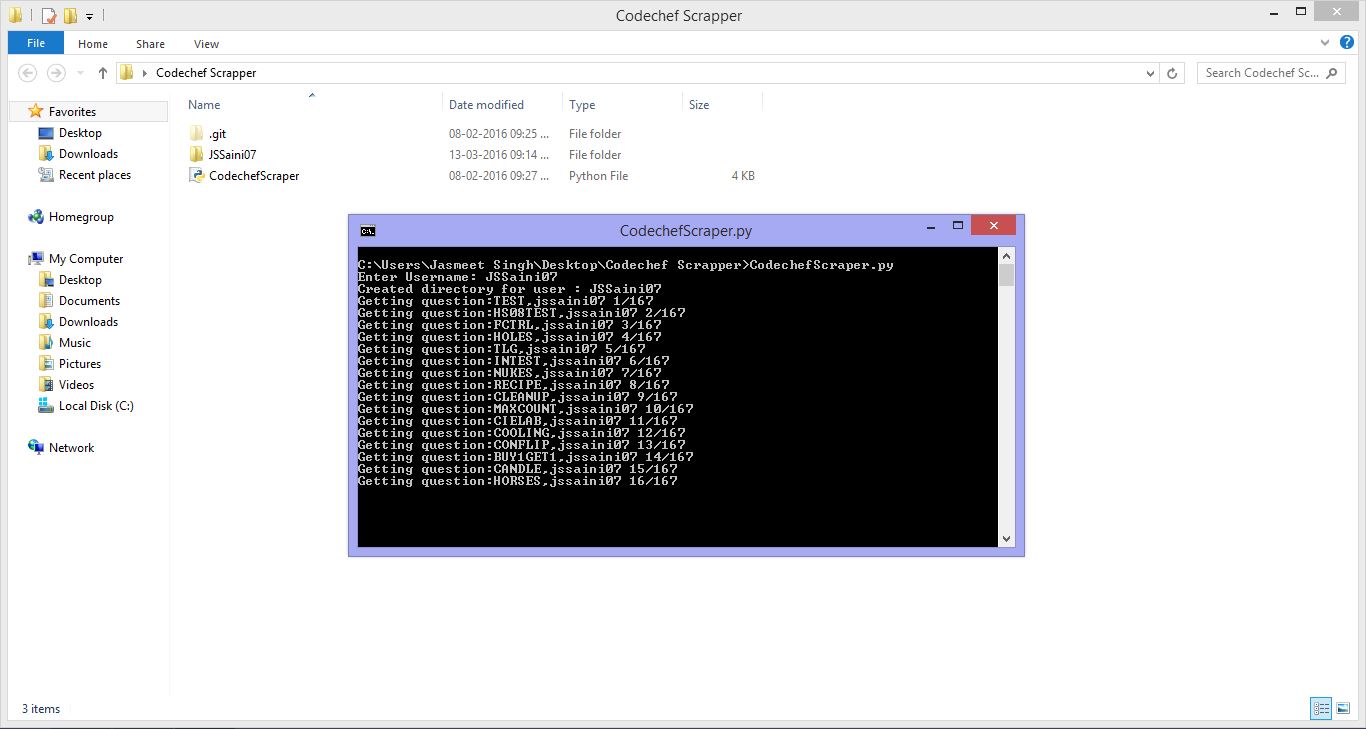Click the 4 KB size value
This screenshot has height=729, width=1366.
tap(743, 176)
